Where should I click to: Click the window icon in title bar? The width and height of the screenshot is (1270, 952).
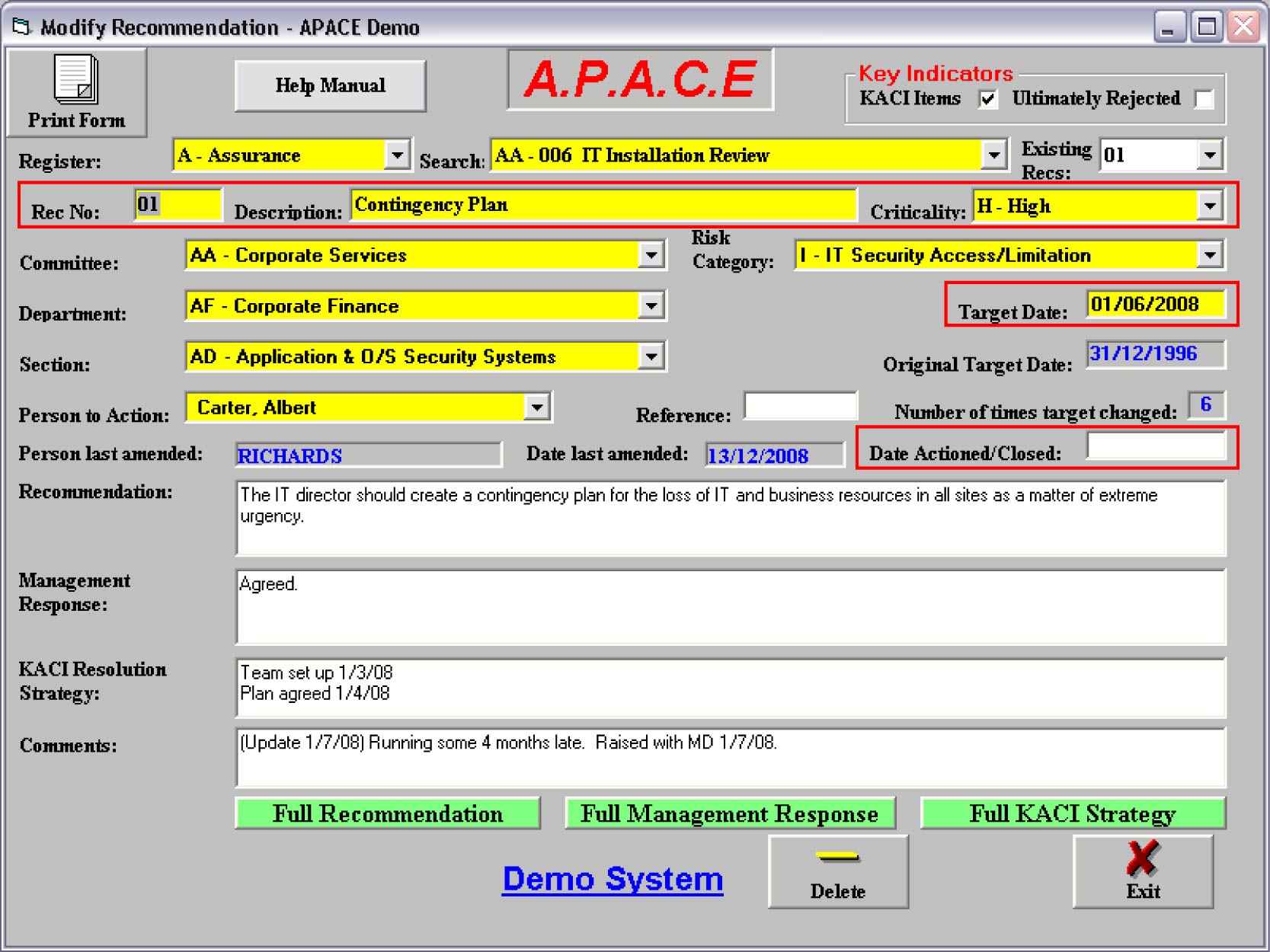pyautogui.click(x=21, y=27)
